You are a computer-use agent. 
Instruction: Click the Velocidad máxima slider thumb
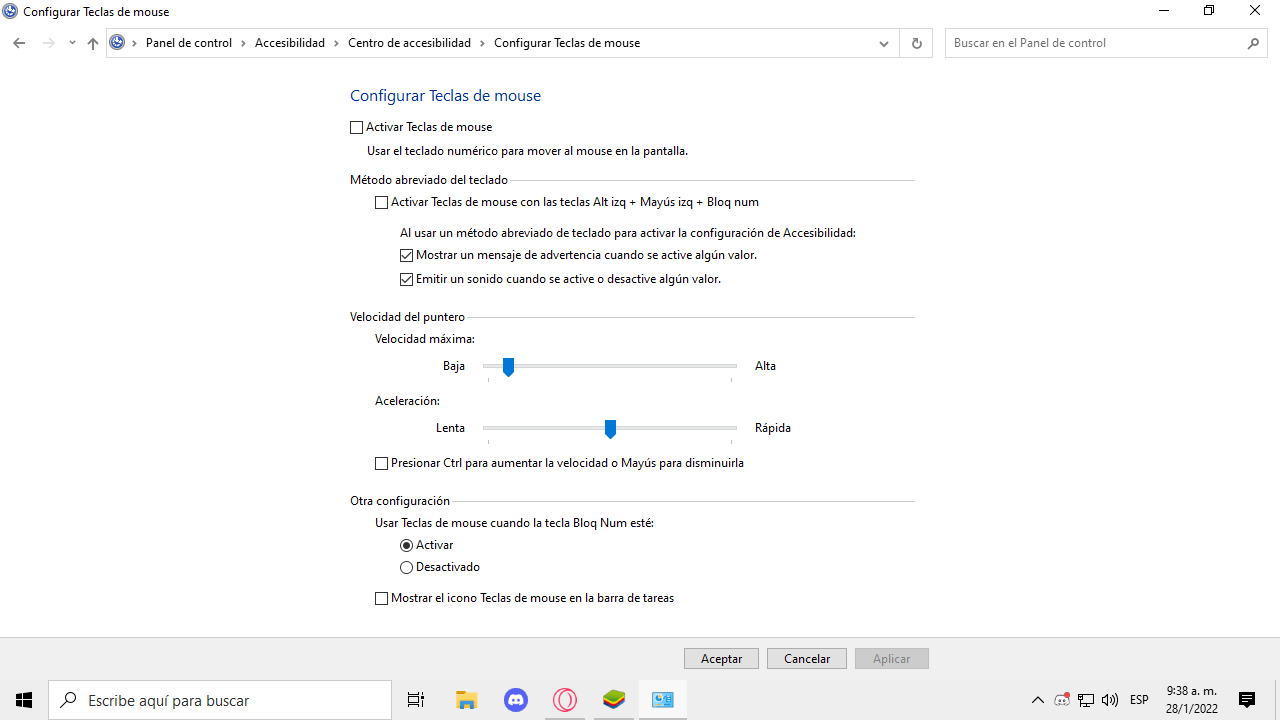(x=508, y=367)
